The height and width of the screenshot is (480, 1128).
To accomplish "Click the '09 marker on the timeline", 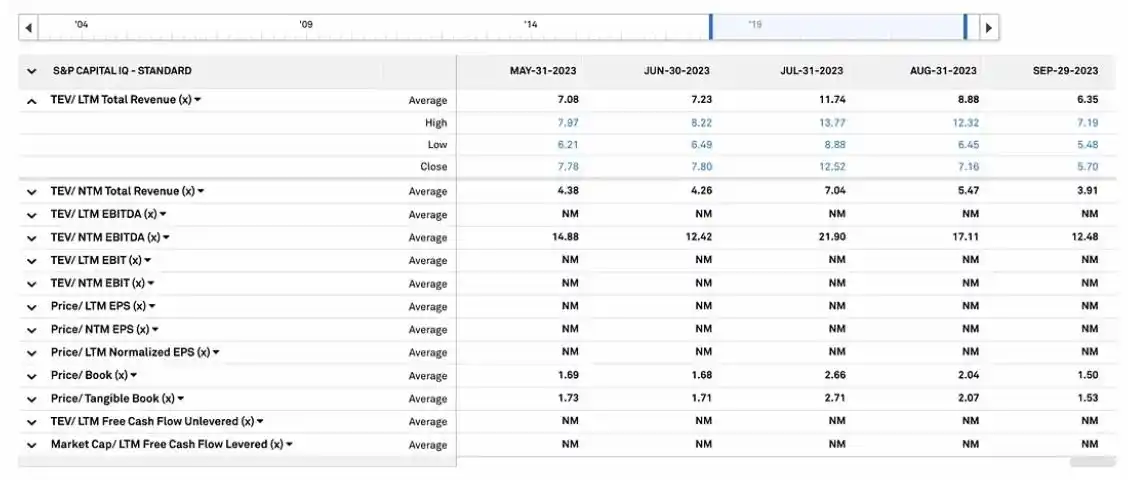I will [x=306, y=24].
